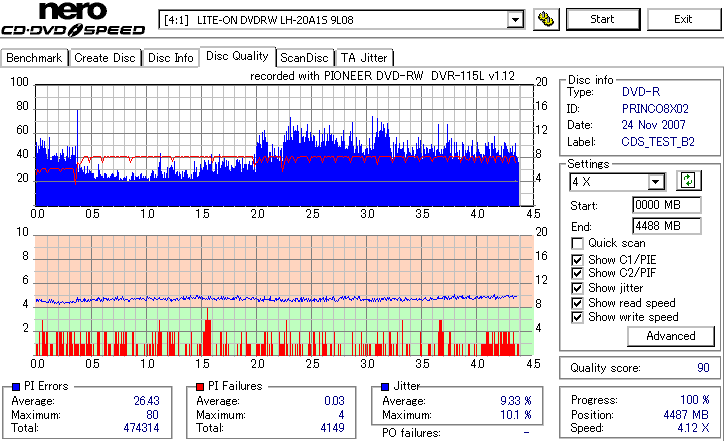The width and height of the screenshot is (724, 441).
Task: Click Jitter average 9.33 %
Action: pyautogui.click(x=515, y=401)
